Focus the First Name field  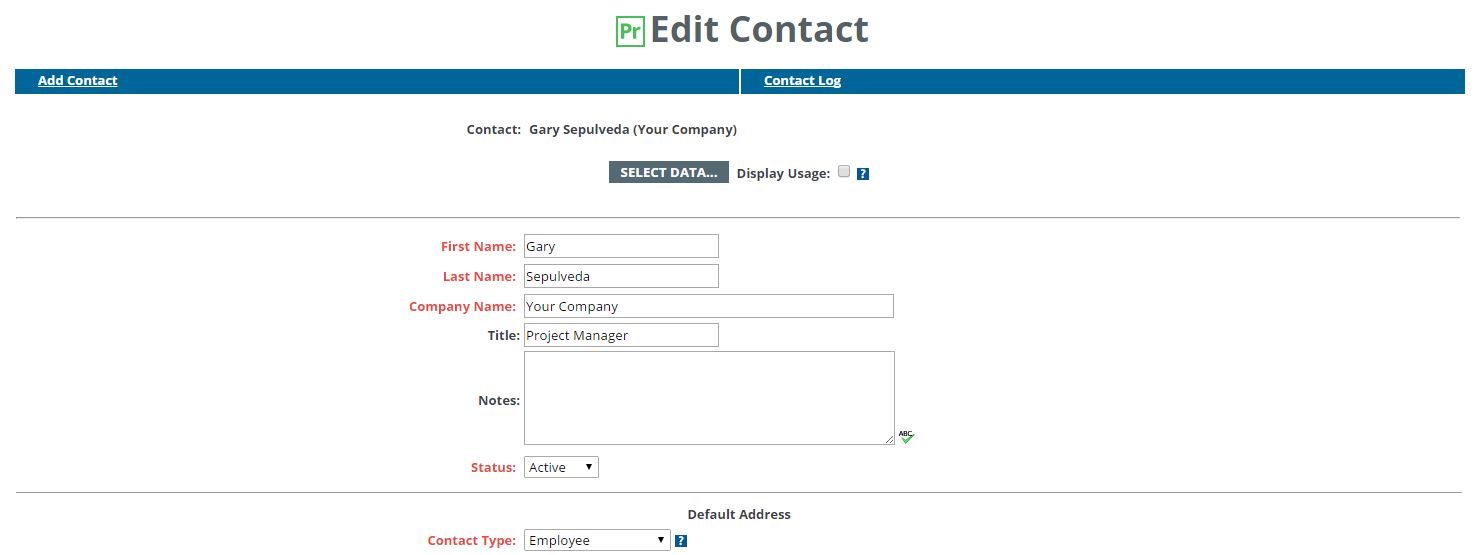[621, 246]
